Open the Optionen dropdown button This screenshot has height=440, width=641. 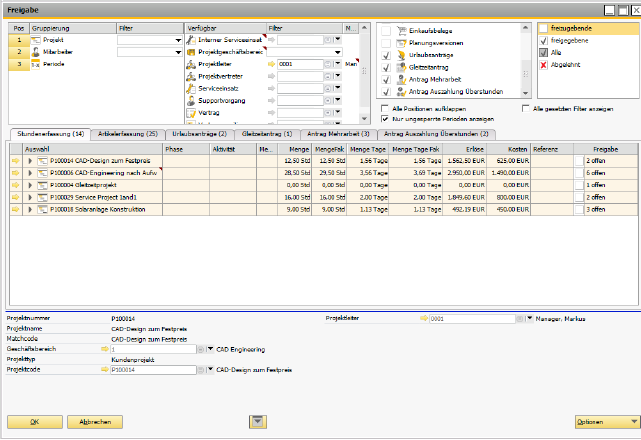click(x=607, y=422)
